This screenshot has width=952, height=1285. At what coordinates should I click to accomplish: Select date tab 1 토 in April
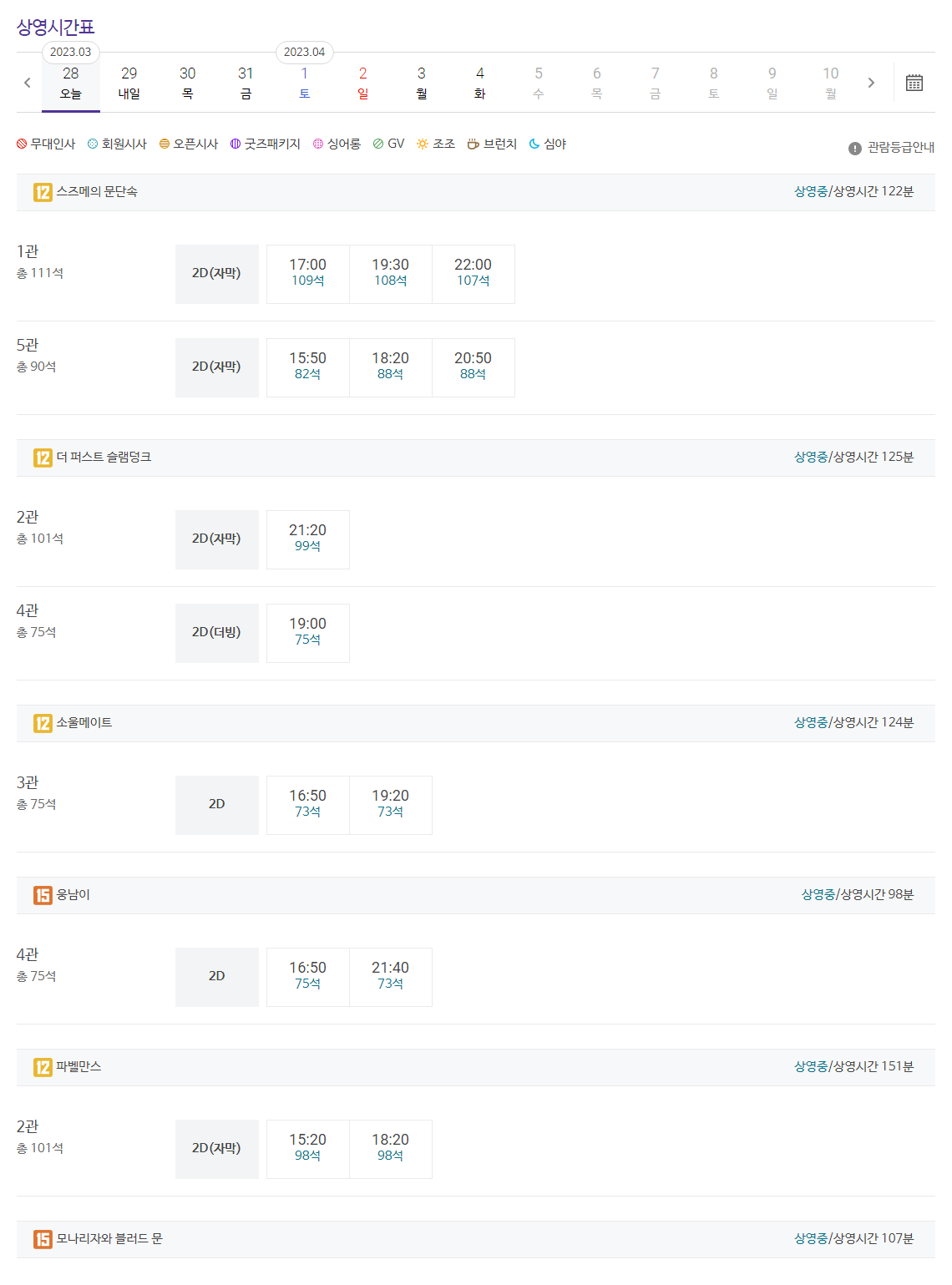(305, 83)
